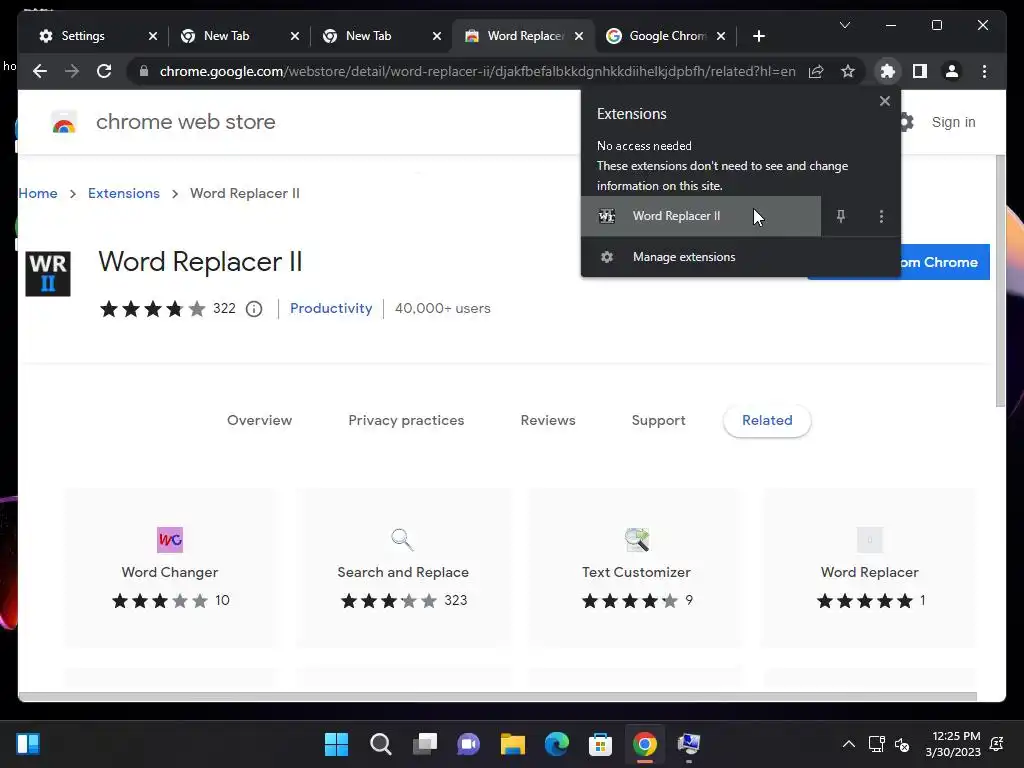Click the blue Remove from Chrome button
Image resolution: width=1024 pixels, height=768 pixels.
tap(944, 262)
